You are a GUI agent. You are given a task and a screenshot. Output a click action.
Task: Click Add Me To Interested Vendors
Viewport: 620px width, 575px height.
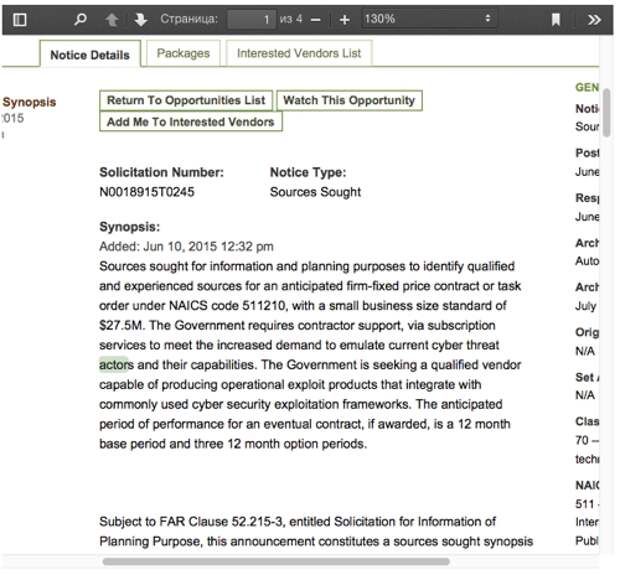[191, 121]
